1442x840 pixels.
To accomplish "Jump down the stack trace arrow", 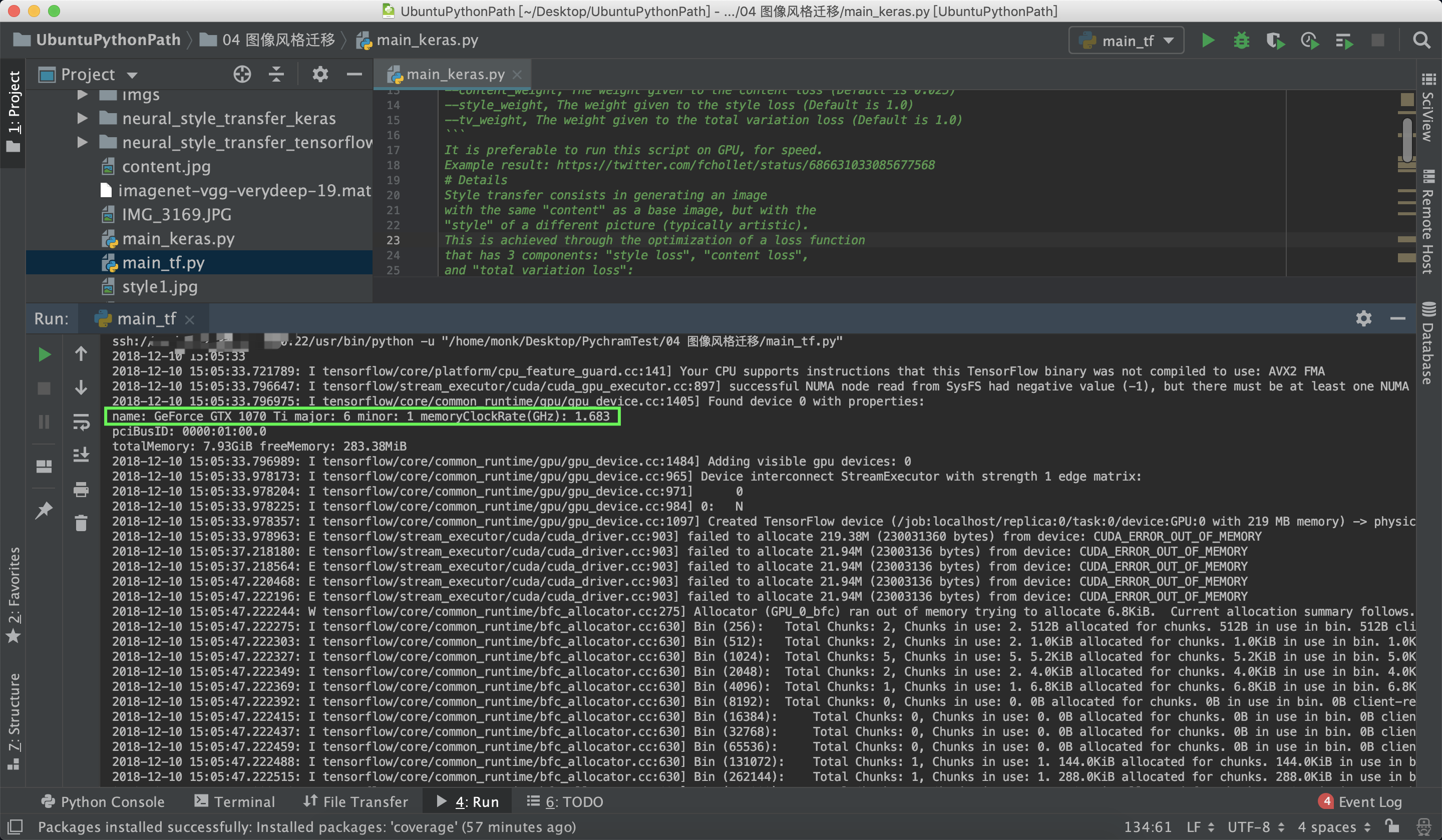I will point(81,388).
